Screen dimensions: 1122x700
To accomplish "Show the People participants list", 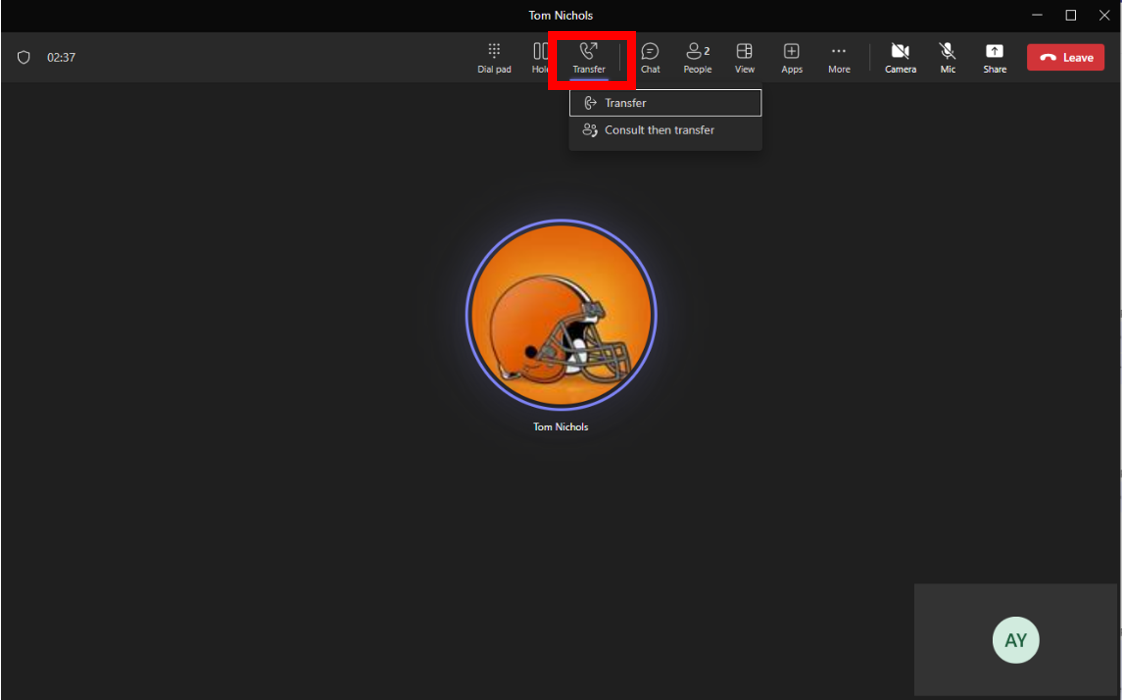I will [x=697, y=58].
